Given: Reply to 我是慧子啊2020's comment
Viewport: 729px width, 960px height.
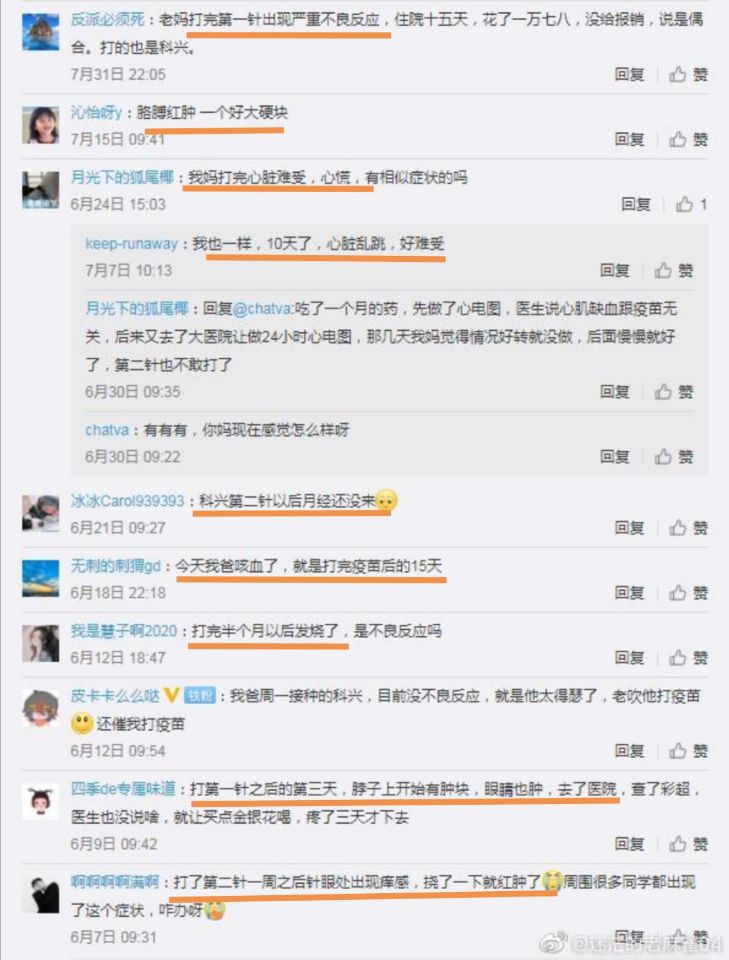Looking at the screenshot, I should click(x=629, y=658).
